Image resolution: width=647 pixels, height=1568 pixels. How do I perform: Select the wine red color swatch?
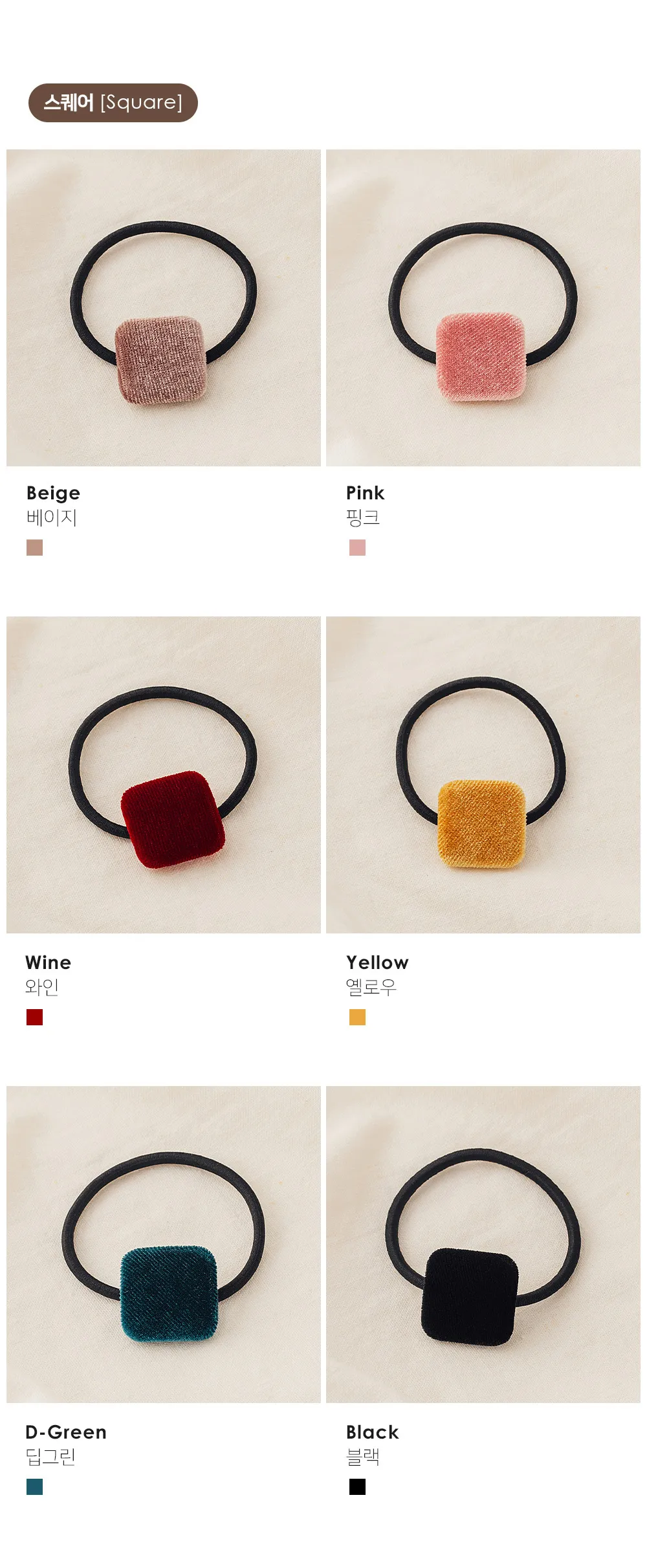point(34,1018)
